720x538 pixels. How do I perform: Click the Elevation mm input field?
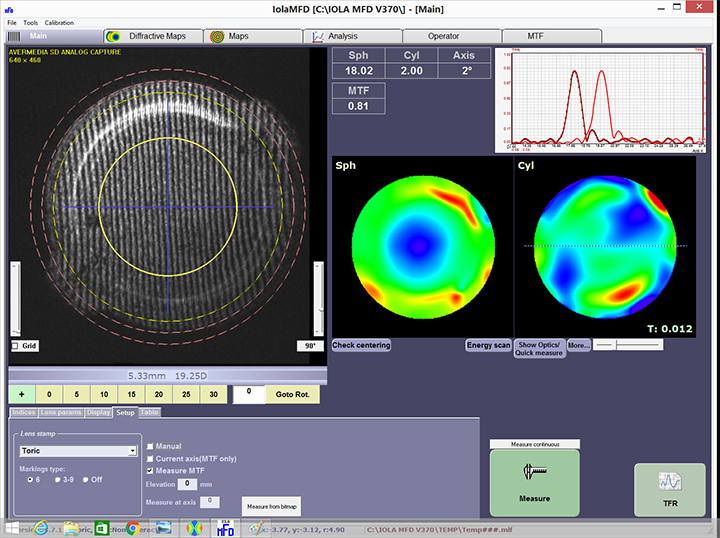187,484
